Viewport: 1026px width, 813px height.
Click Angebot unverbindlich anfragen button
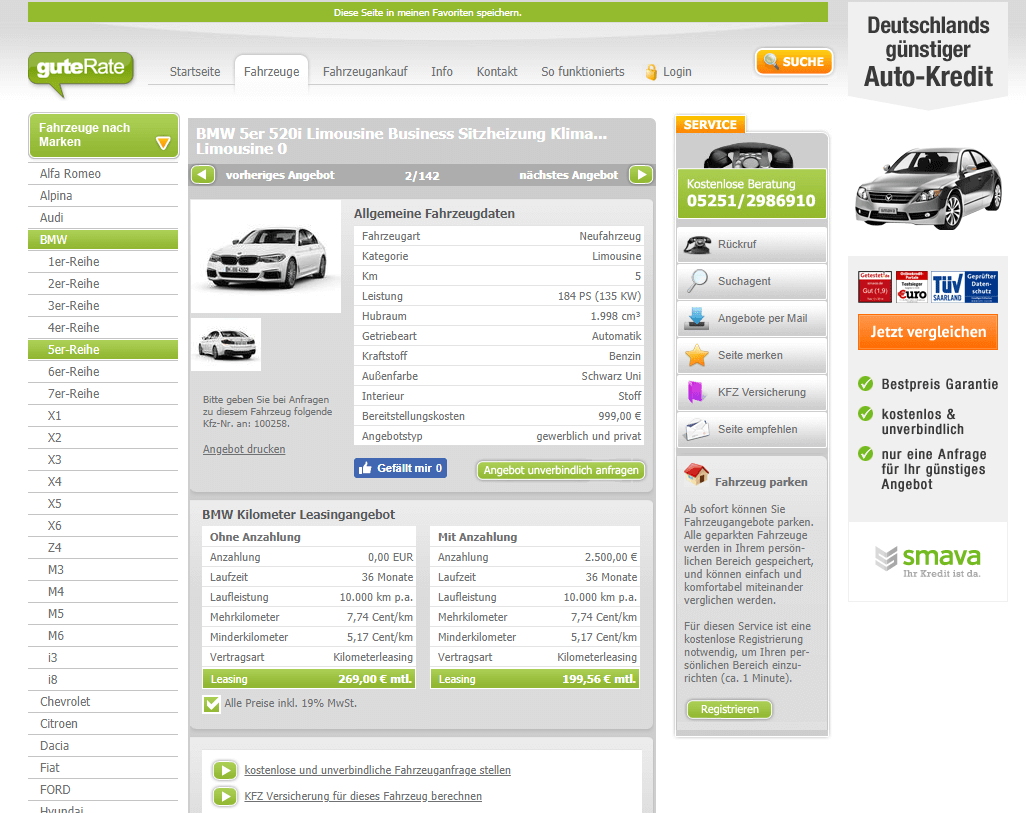tap(561, 470)
